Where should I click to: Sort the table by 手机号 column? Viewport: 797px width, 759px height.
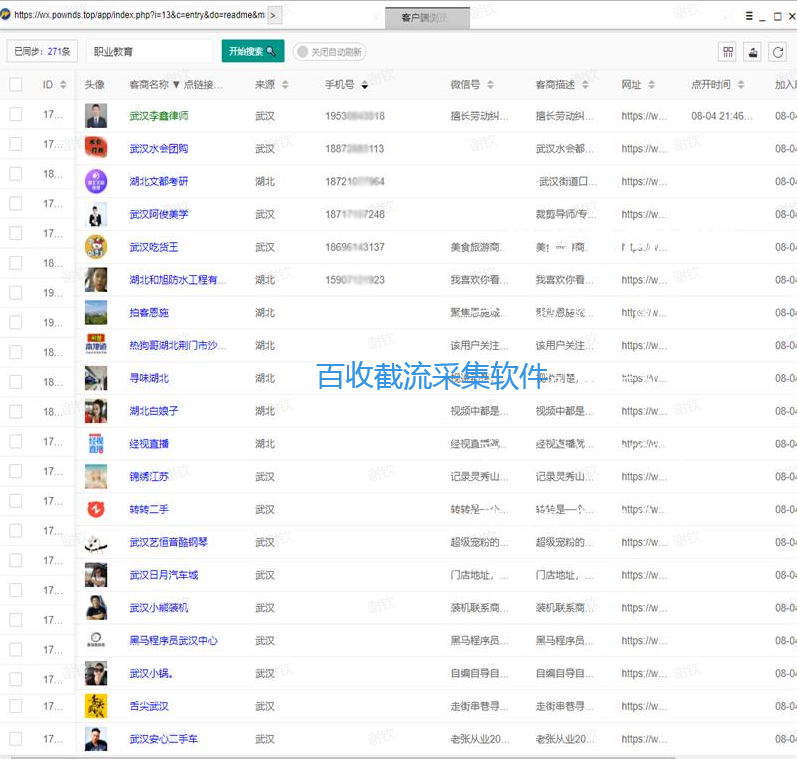click(x=364, y=84)
